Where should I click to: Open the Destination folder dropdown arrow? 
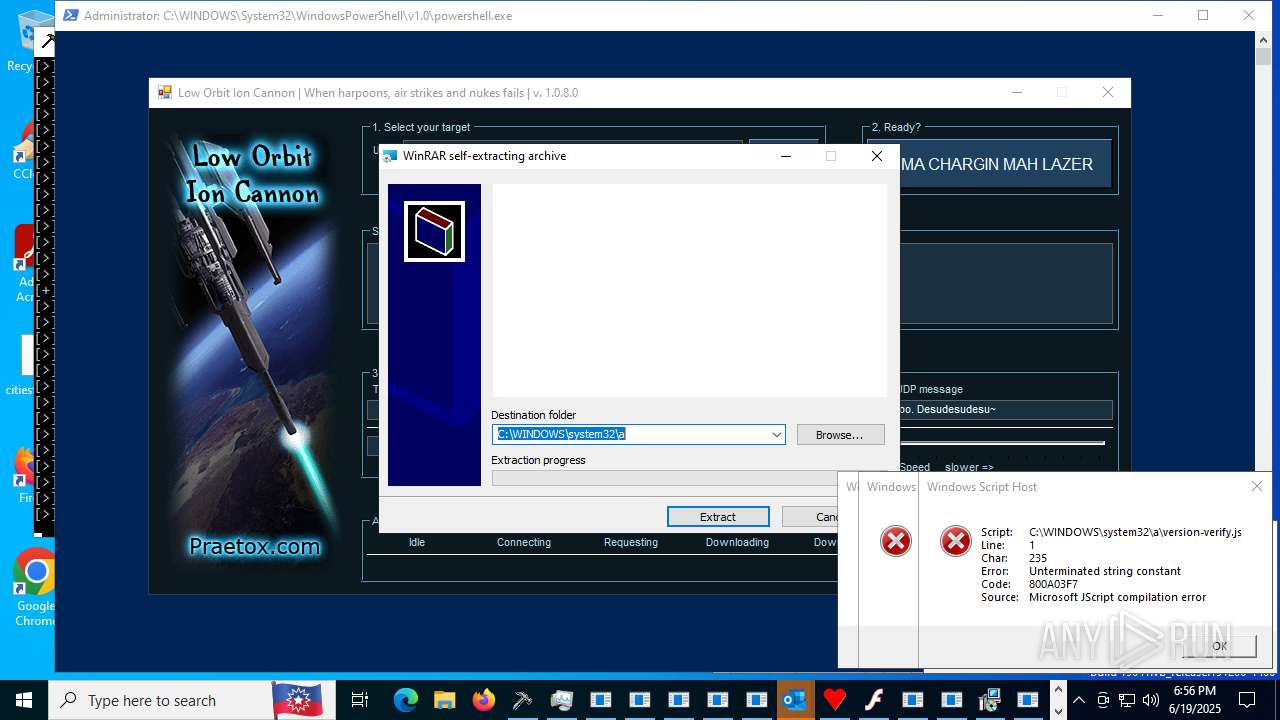pyautogui.click(x=776, y=435)
